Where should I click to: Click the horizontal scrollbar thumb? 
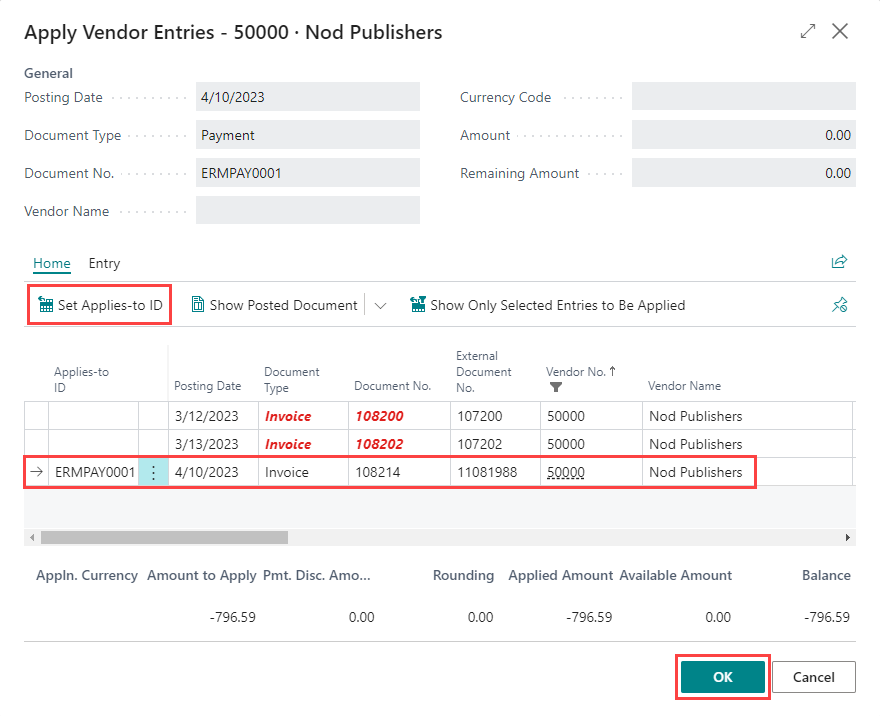164,538
